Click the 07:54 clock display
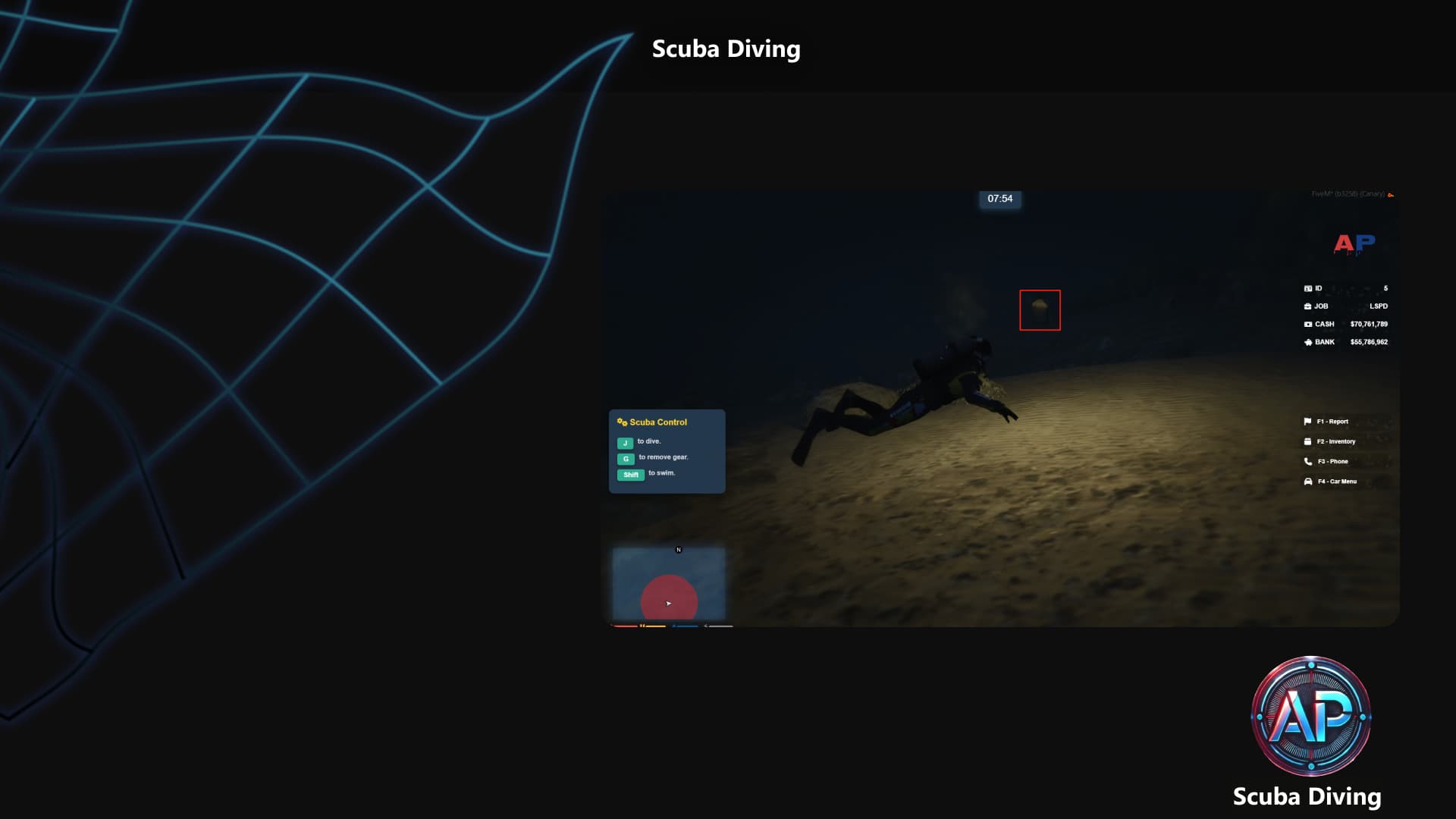This screenshot has width=1456, height=819. (x=999, y=199)
